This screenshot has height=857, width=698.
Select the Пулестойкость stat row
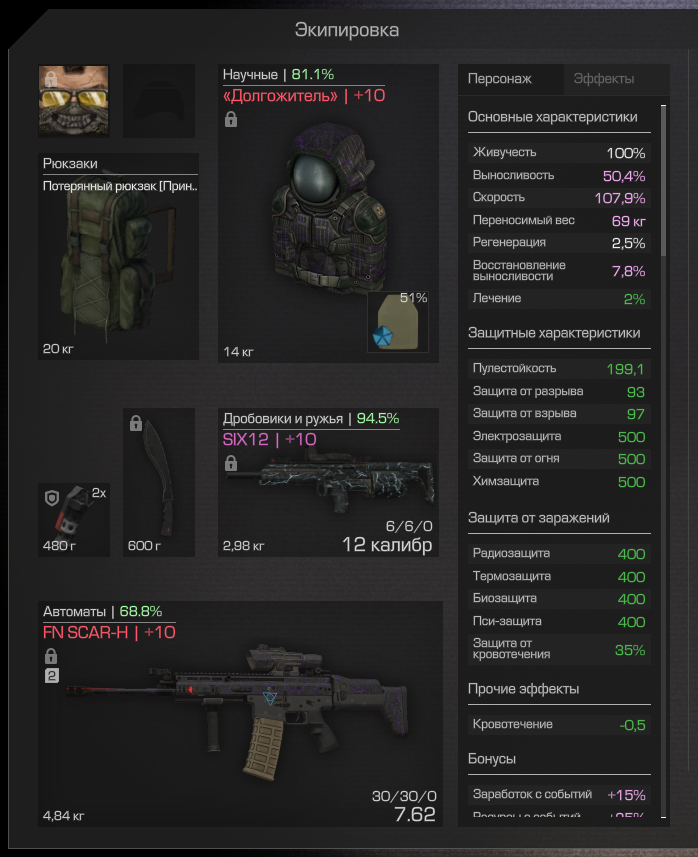(559, 369)
